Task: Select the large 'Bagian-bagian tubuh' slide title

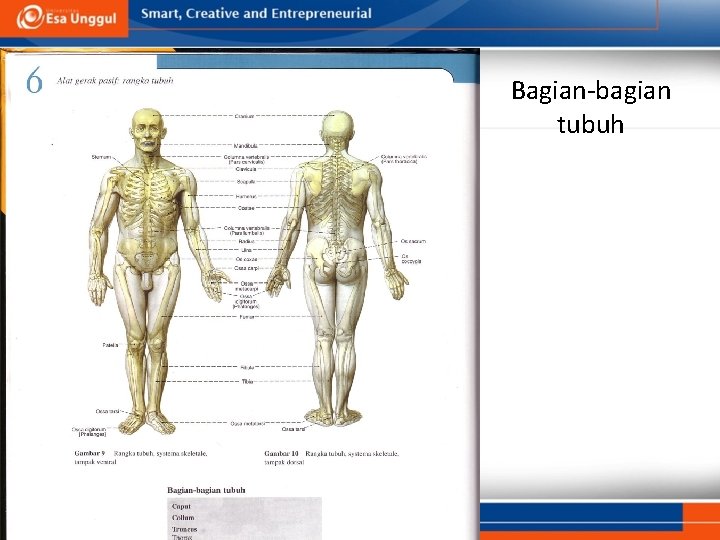Action: pos(591,107)
